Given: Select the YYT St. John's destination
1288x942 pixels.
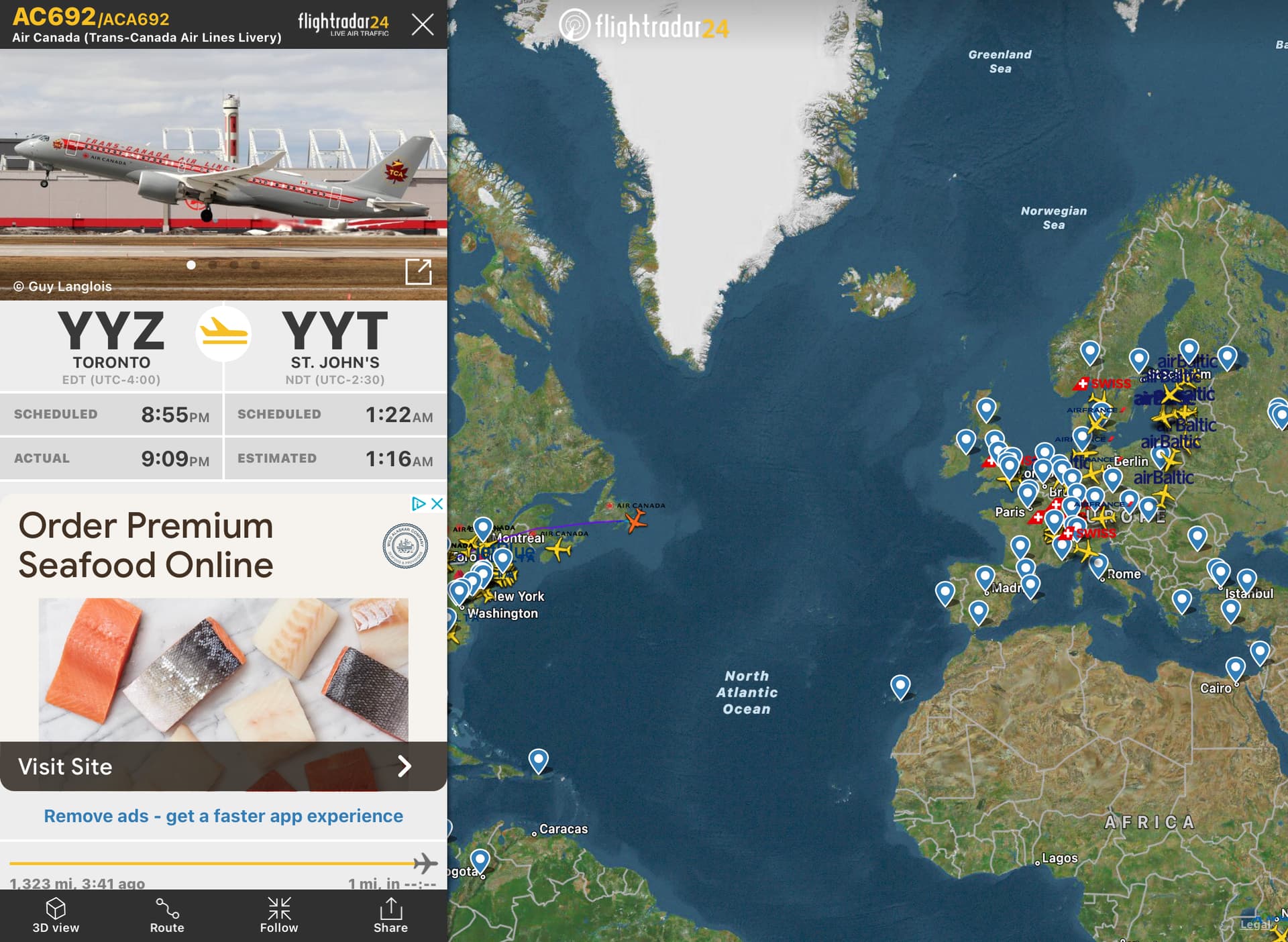Looking at the screenshot, I should 335,347.
